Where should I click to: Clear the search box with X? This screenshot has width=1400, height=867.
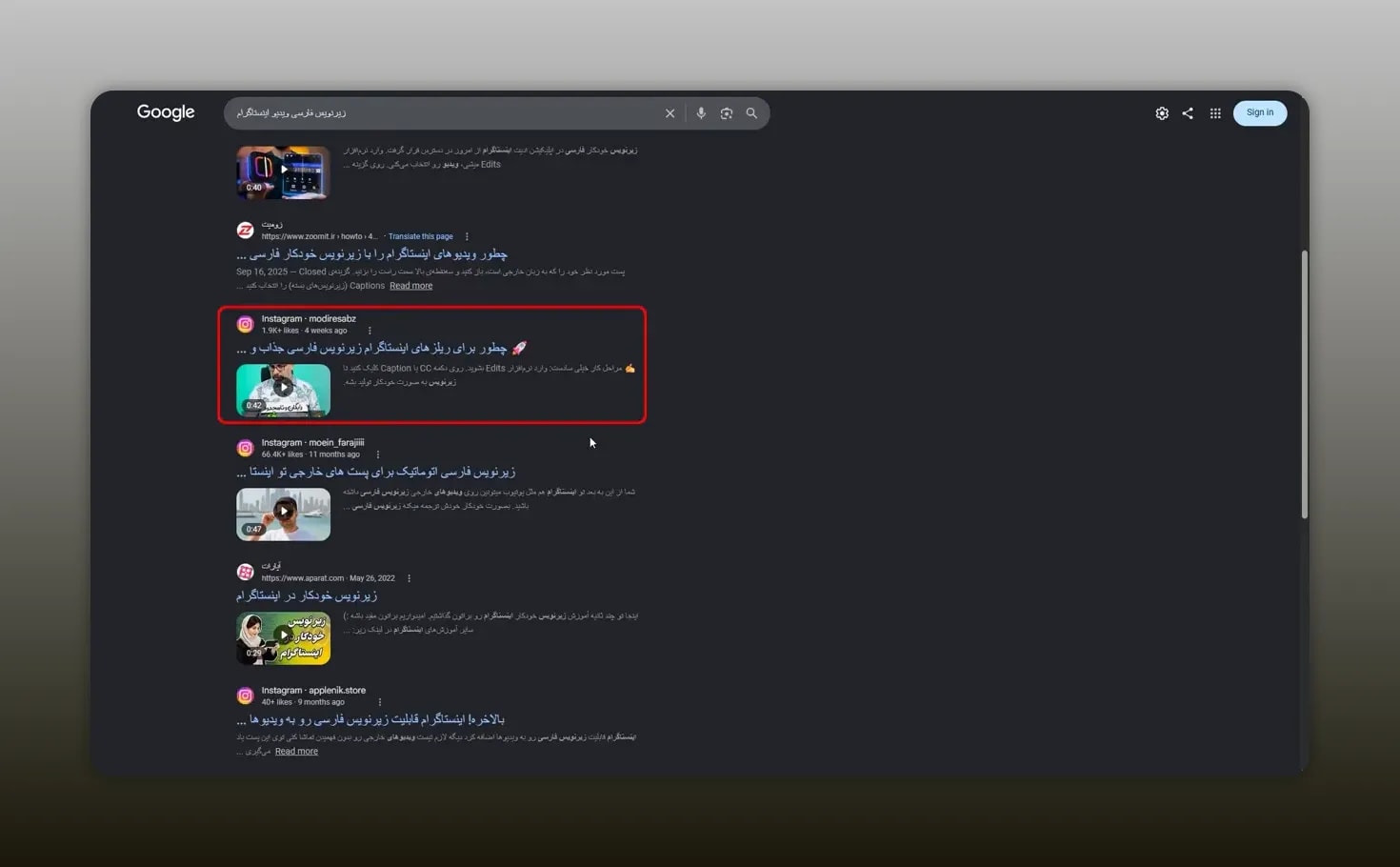(x=670, y=113)
